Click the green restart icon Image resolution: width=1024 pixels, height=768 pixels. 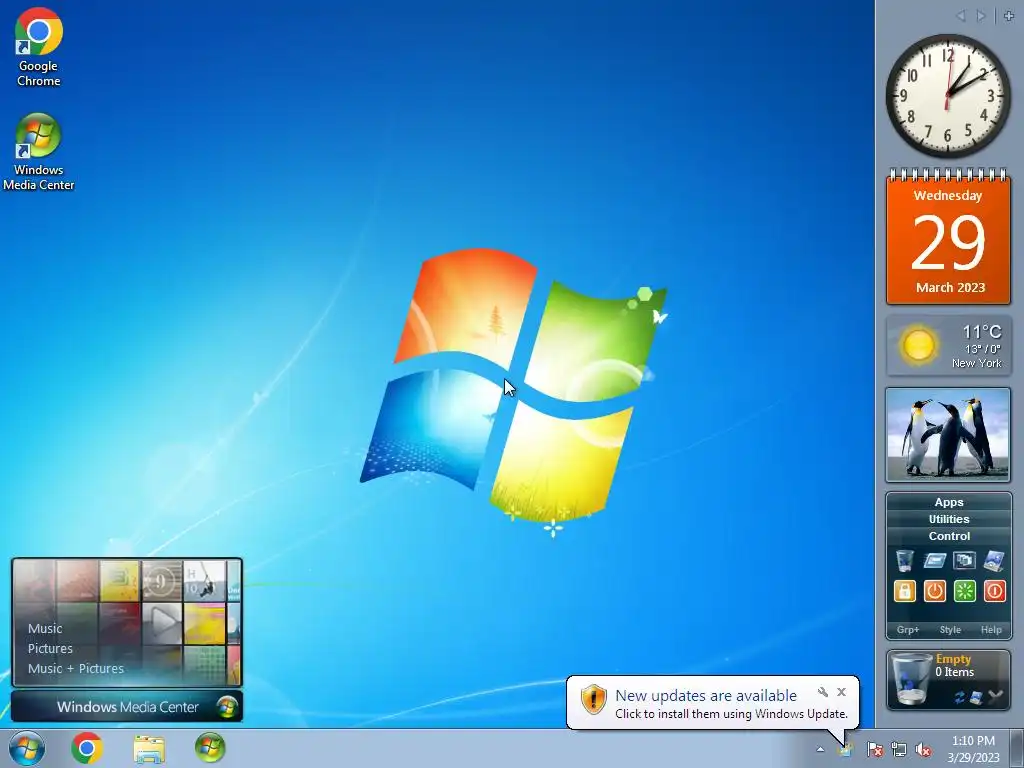(x=965, y=591)
